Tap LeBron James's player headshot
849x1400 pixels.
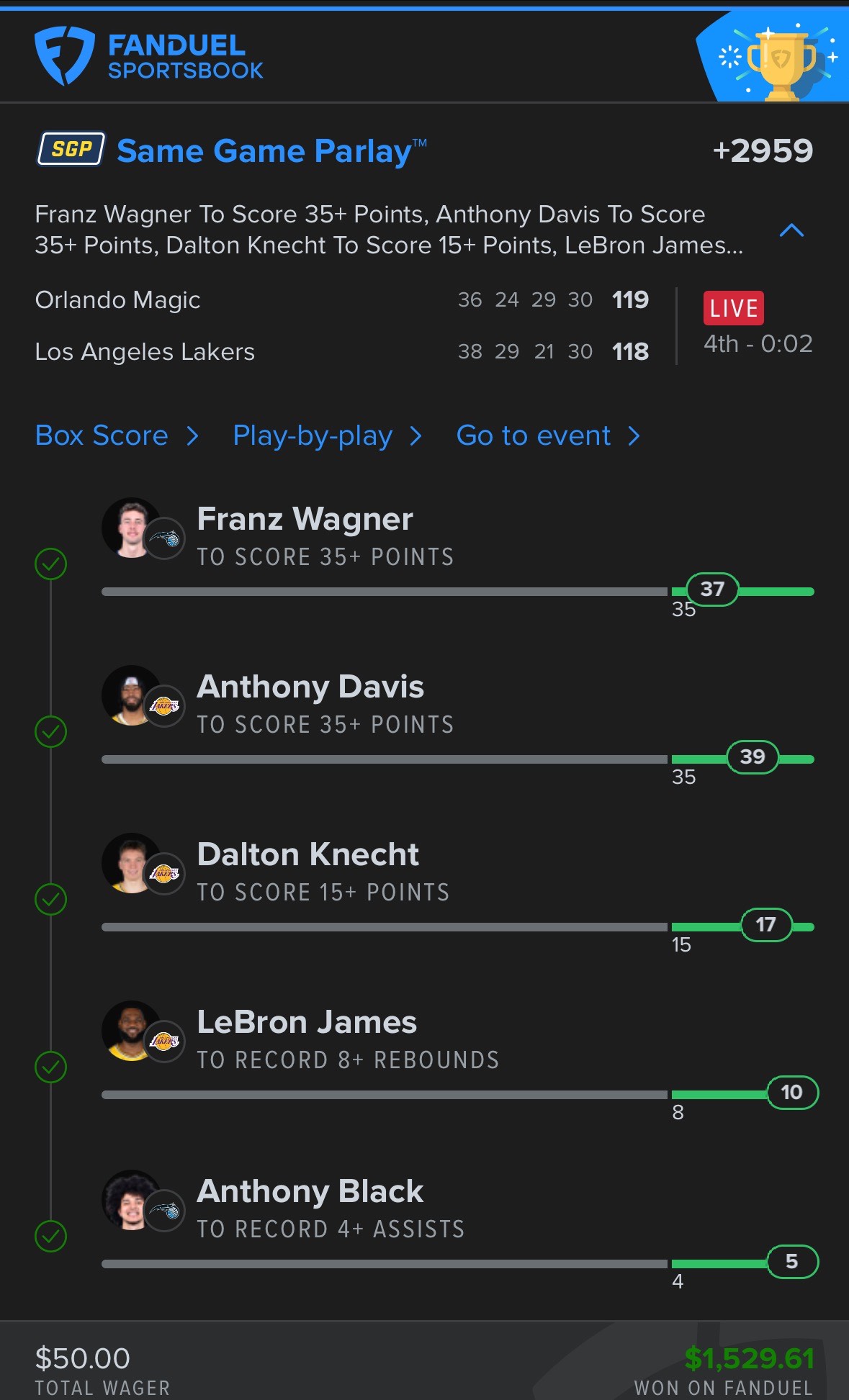point(130,1030)
